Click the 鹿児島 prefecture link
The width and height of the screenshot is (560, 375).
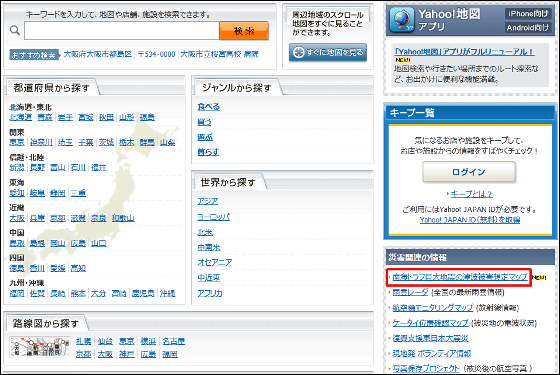(x=143, y=294)
